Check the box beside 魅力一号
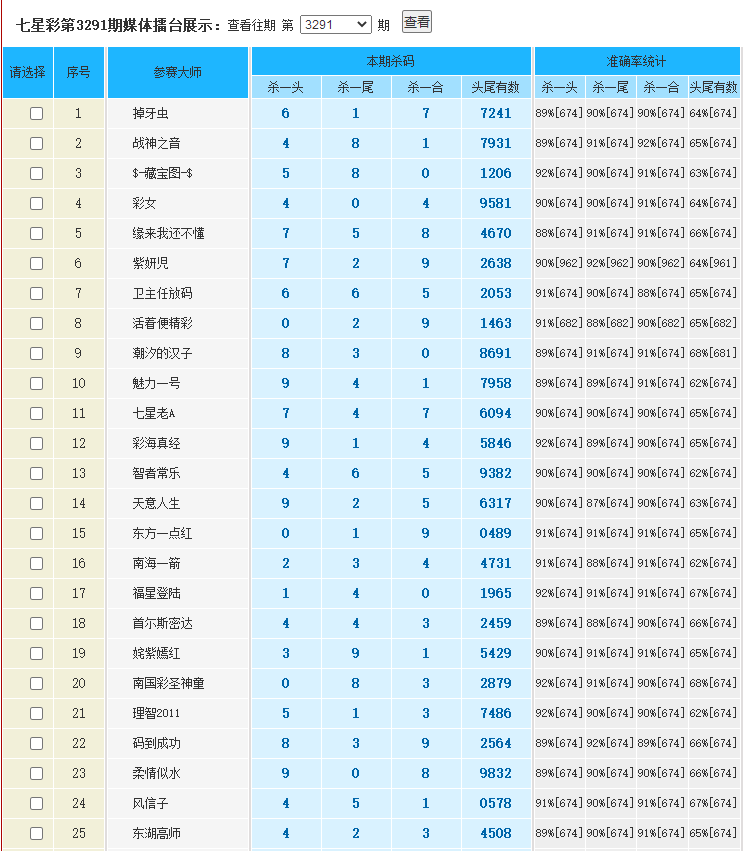Image resolution: width=743 pixels, height=851 pixels. 37,384
